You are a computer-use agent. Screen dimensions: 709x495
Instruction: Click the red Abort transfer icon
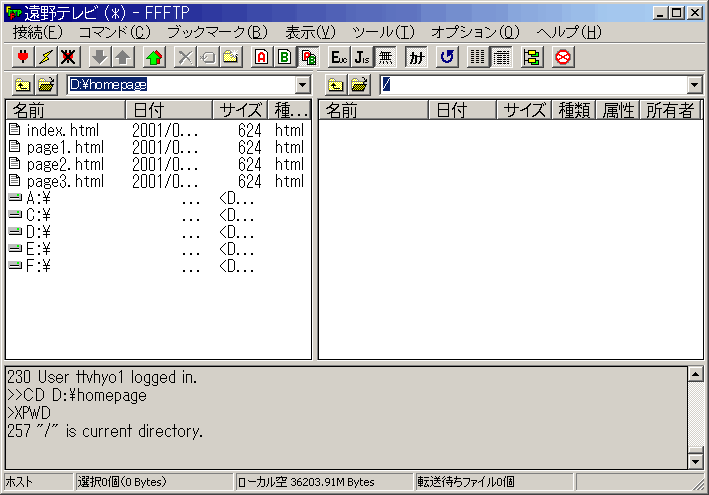pyautogui.click(x=562, y=57)
